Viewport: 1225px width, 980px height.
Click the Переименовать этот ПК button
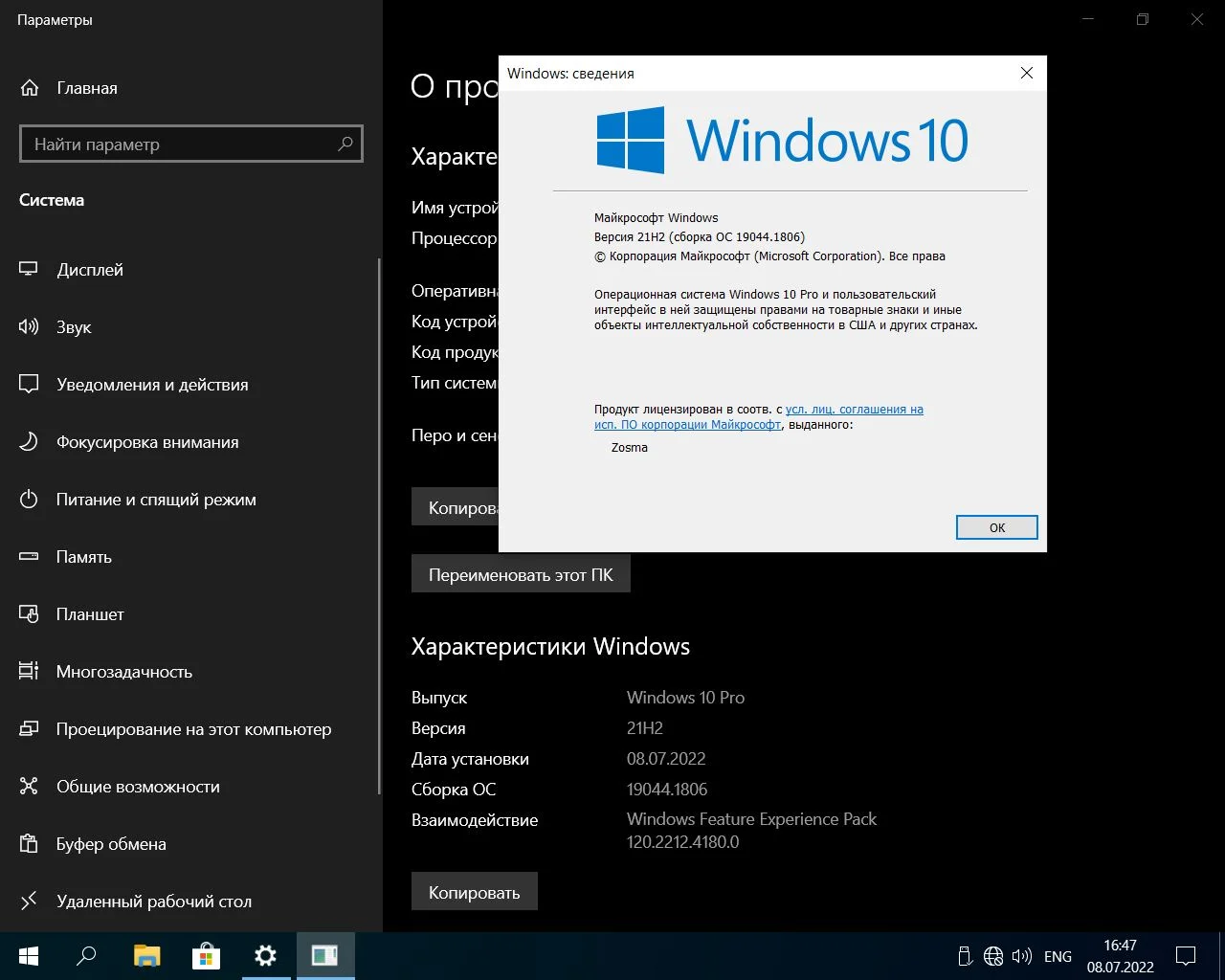(521, 575)
